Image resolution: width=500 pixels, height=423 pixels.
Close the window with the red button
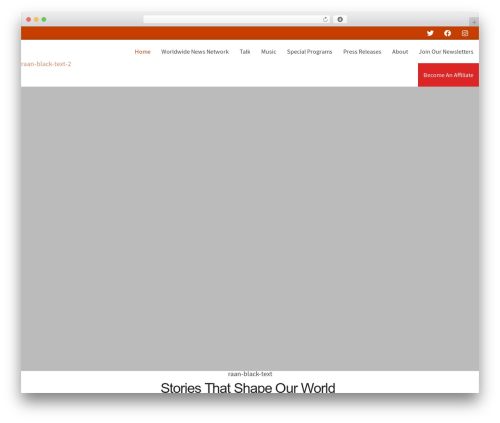(29, 19)
